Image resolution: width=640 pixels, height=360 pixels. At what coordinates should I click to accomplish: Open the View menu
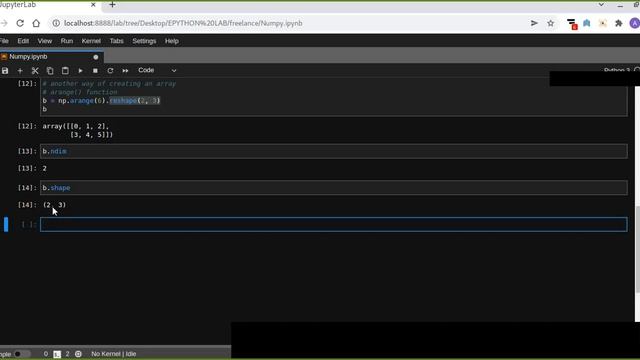(x=45, y=41)
